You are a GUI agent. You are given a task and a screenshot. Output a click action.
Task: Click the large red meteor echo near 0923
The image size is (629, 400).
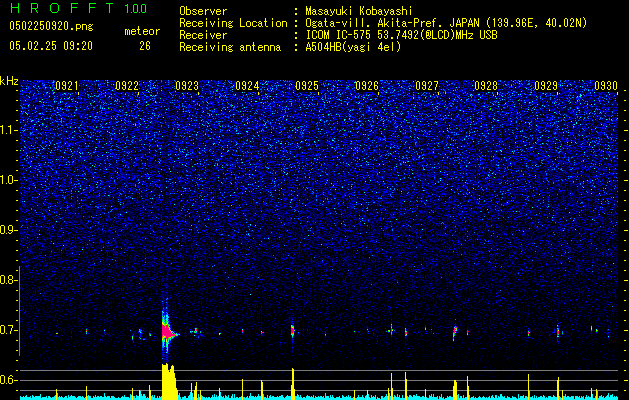[168, 332]
